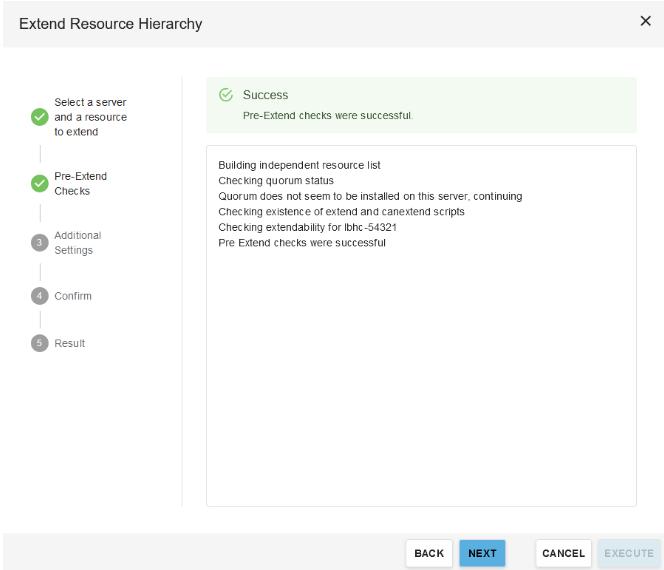Open the Pre-Extend Checks step label
The height and width of the screenshot is (570, 664).
80,183
